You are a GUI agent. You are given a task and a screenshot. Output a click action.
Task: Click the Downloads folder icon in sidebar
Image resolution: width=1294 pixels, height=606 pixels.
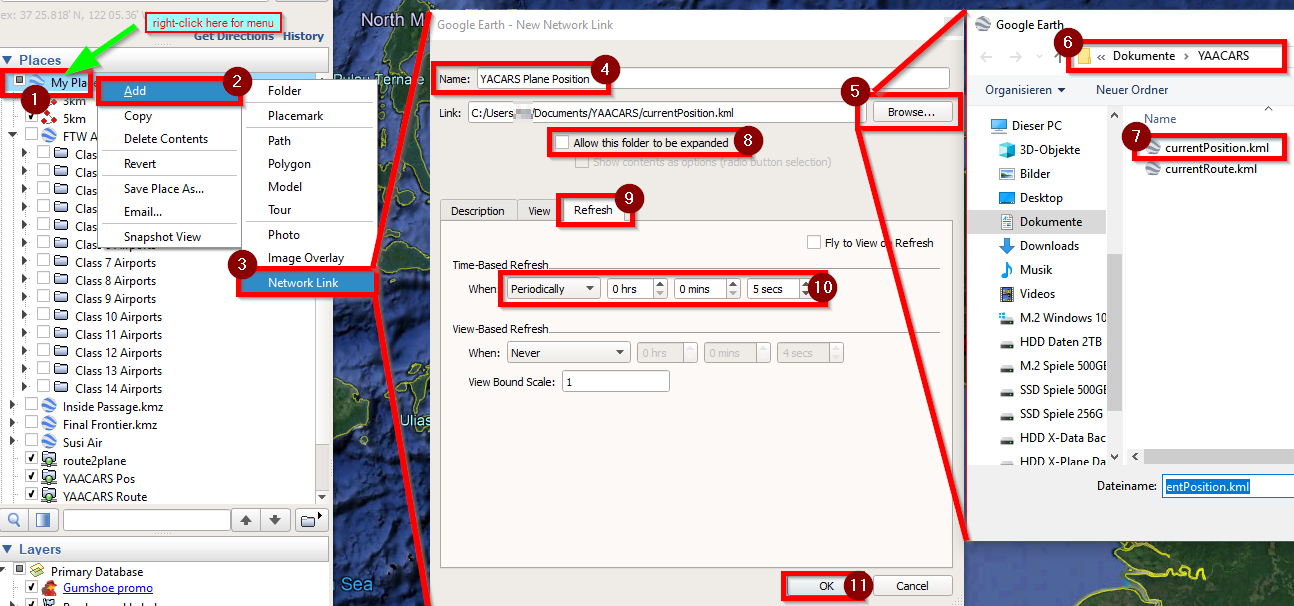tap(1007, 246)
